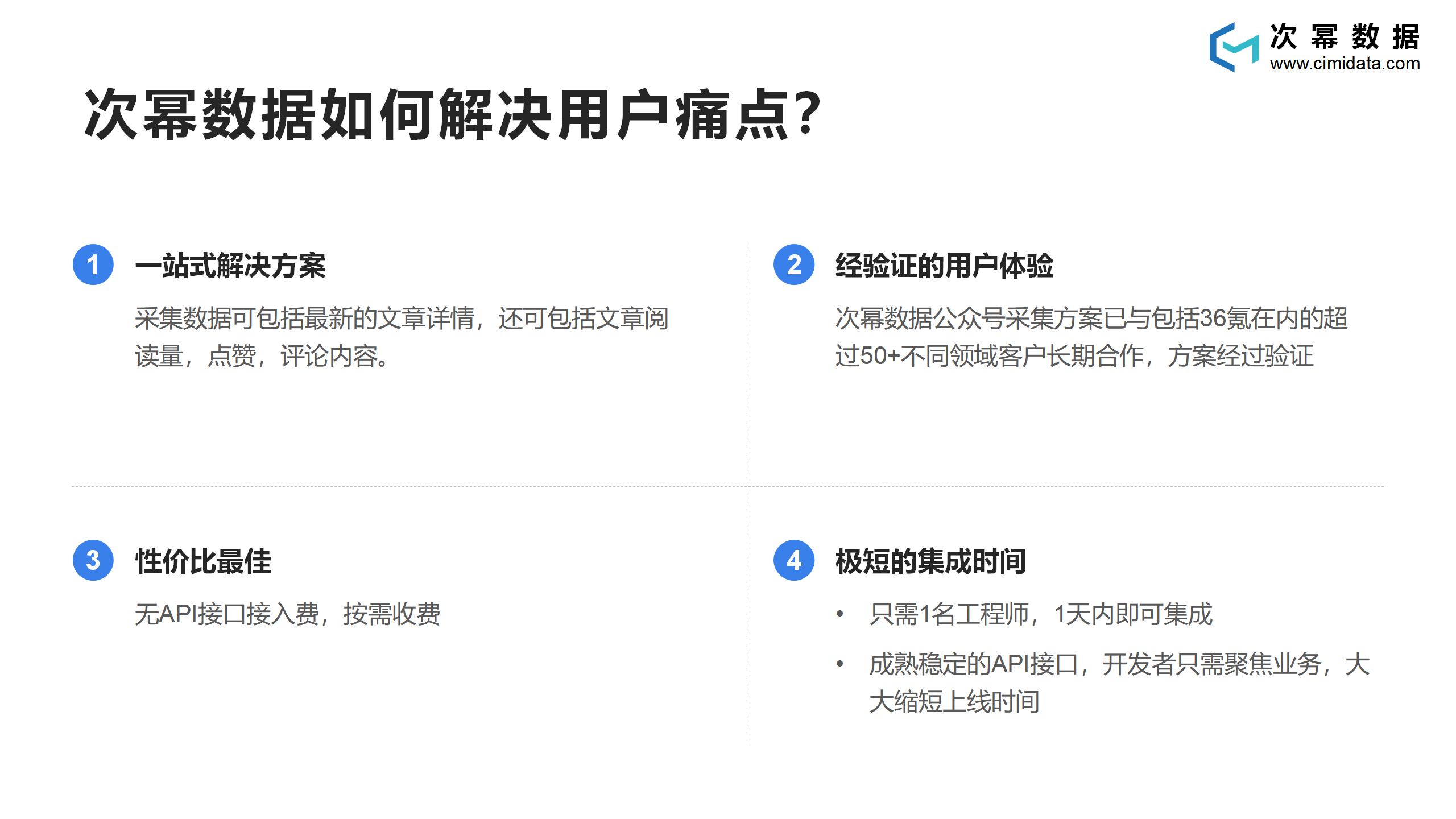Click the heading 经验证的用户体验
This screenshot has width=1456, height=819.
944,266
